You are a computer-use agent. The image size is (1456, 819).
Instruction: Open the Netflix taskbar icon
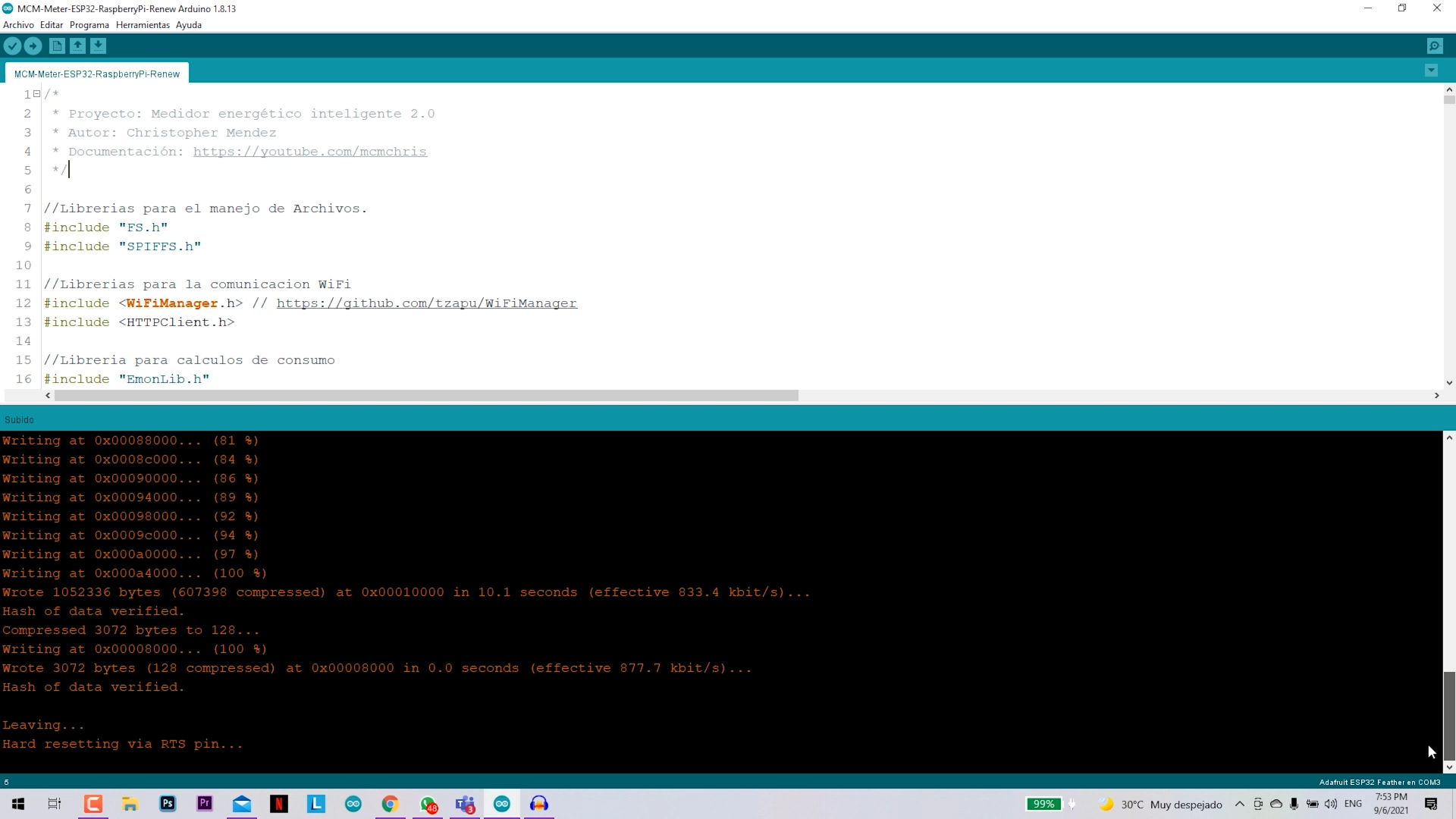click(x=279, y=804)
